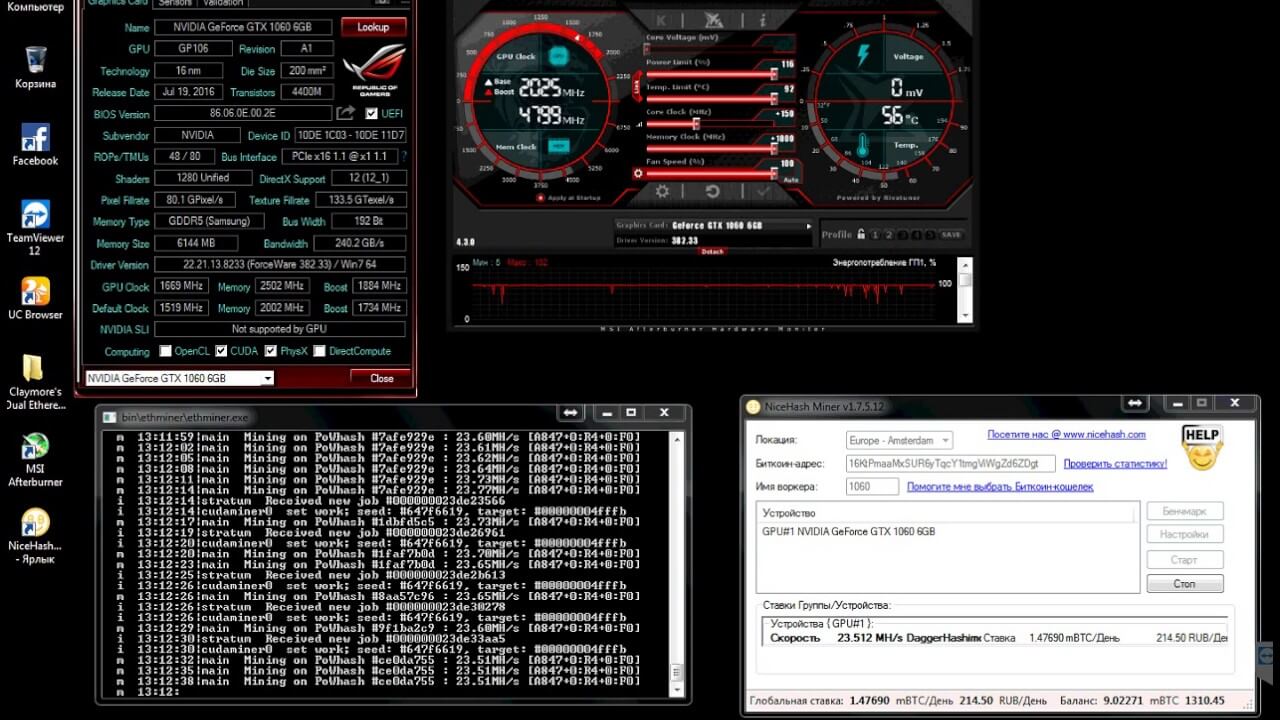
Task: Expand the Europe - Amsterdam location dropdown
Action: point(945,440)
